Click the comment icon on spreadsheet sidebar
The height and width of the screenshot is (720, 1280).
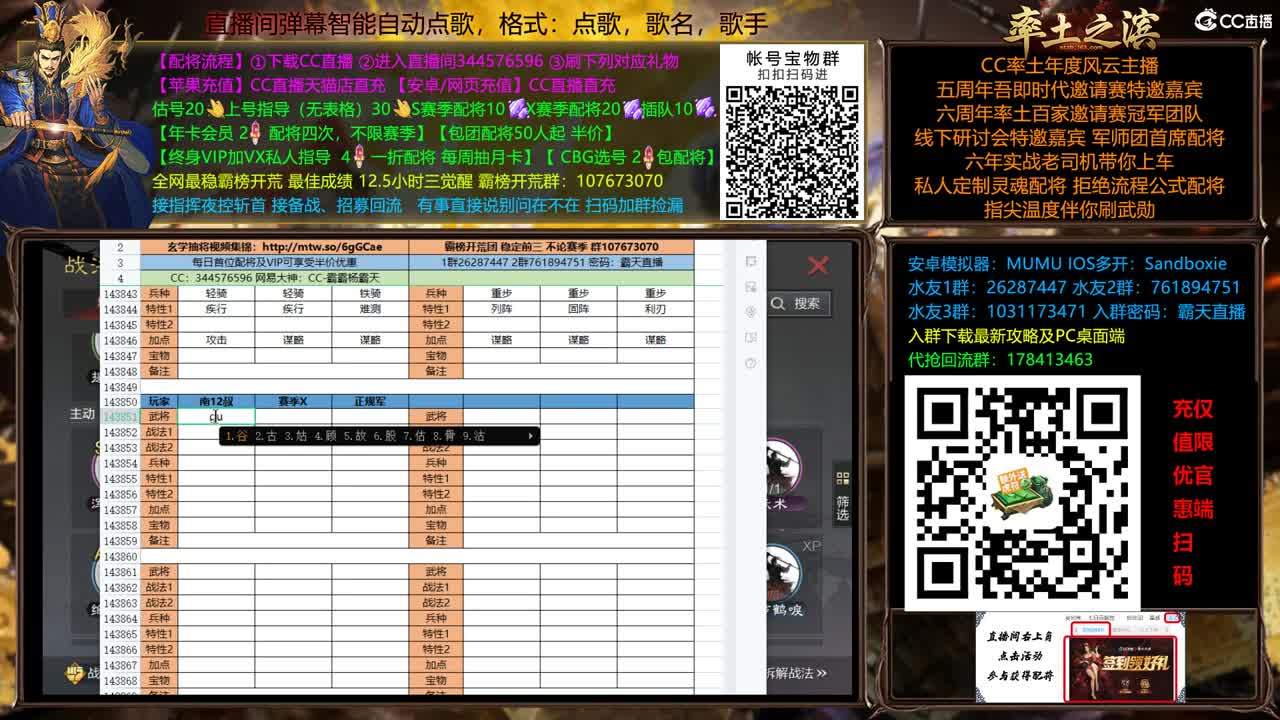click(x=752, y=262)
